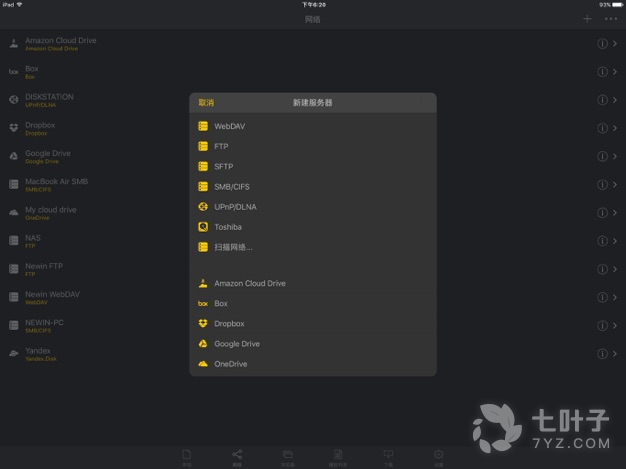This screenshot has width=626, height=469.
Task: Open the Dropbox list row chevron
Action: point(615,128)
